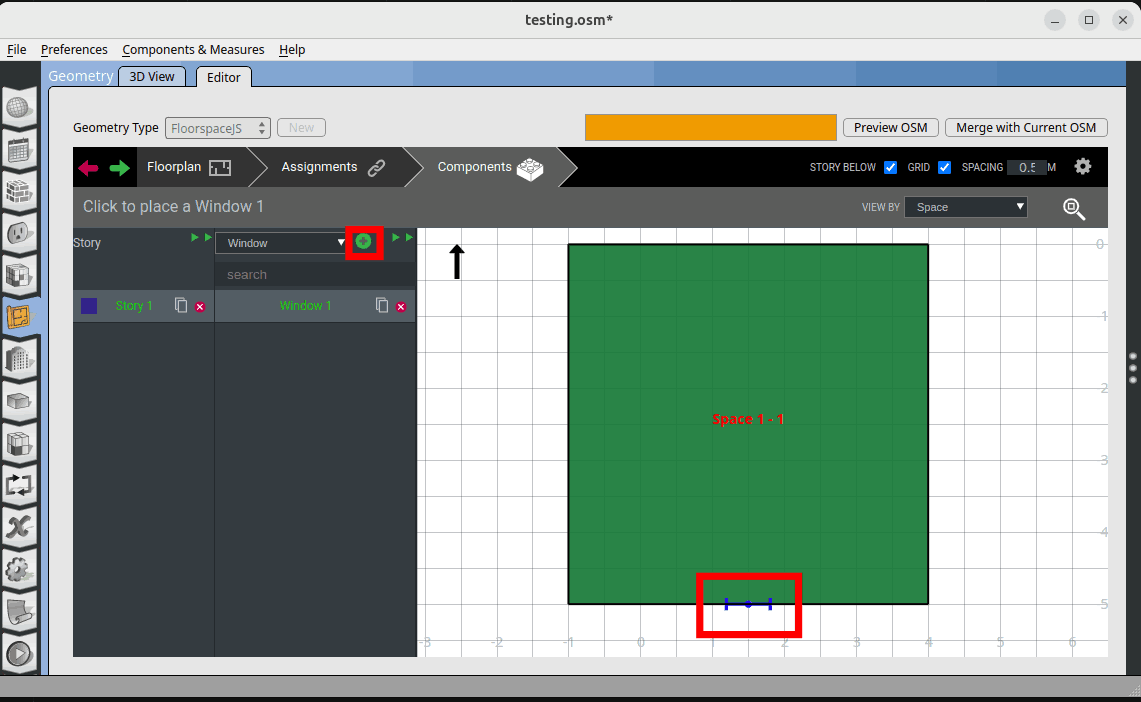The width and height of the screenshot is (1141, 702).
Task: Open the Run Simulation sidebar icon
Action: click(x=18, y=655)
